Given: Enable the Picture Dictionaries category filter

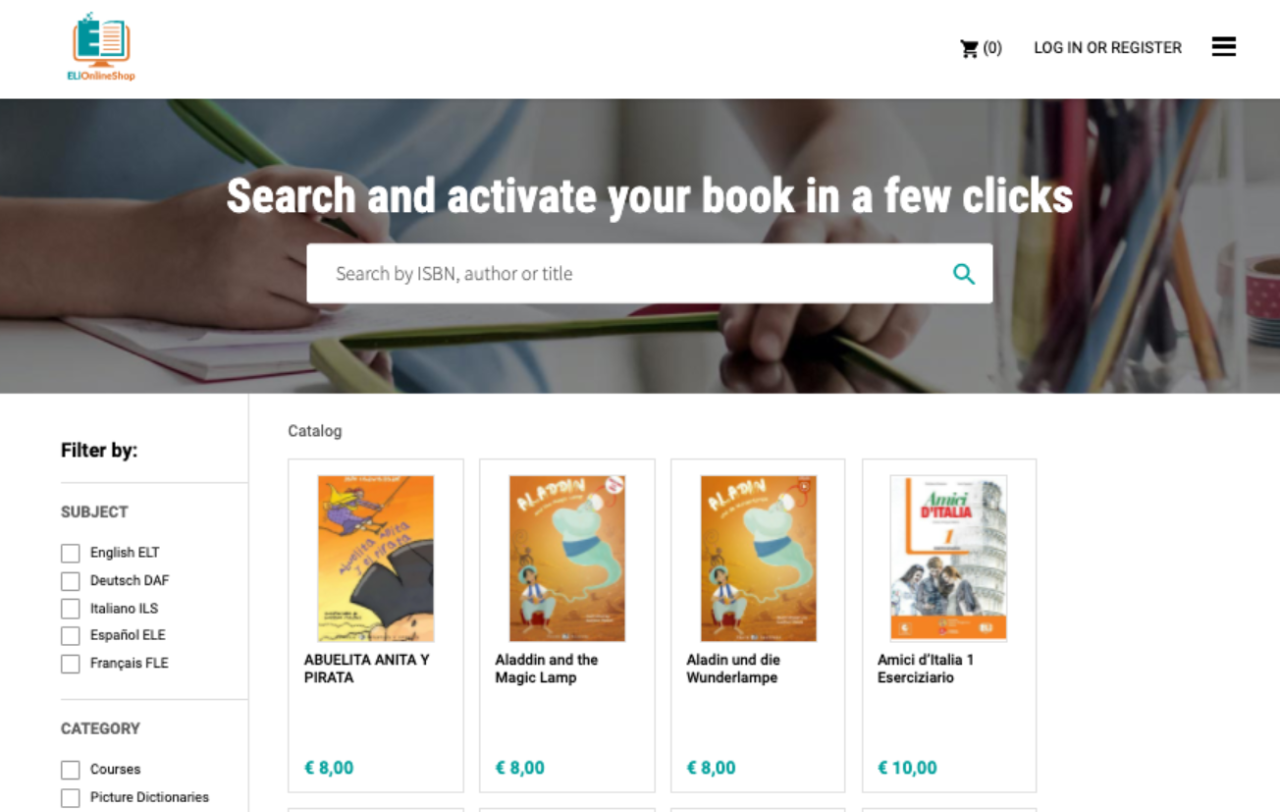Looking at the screenshot, I should [70, 798].
